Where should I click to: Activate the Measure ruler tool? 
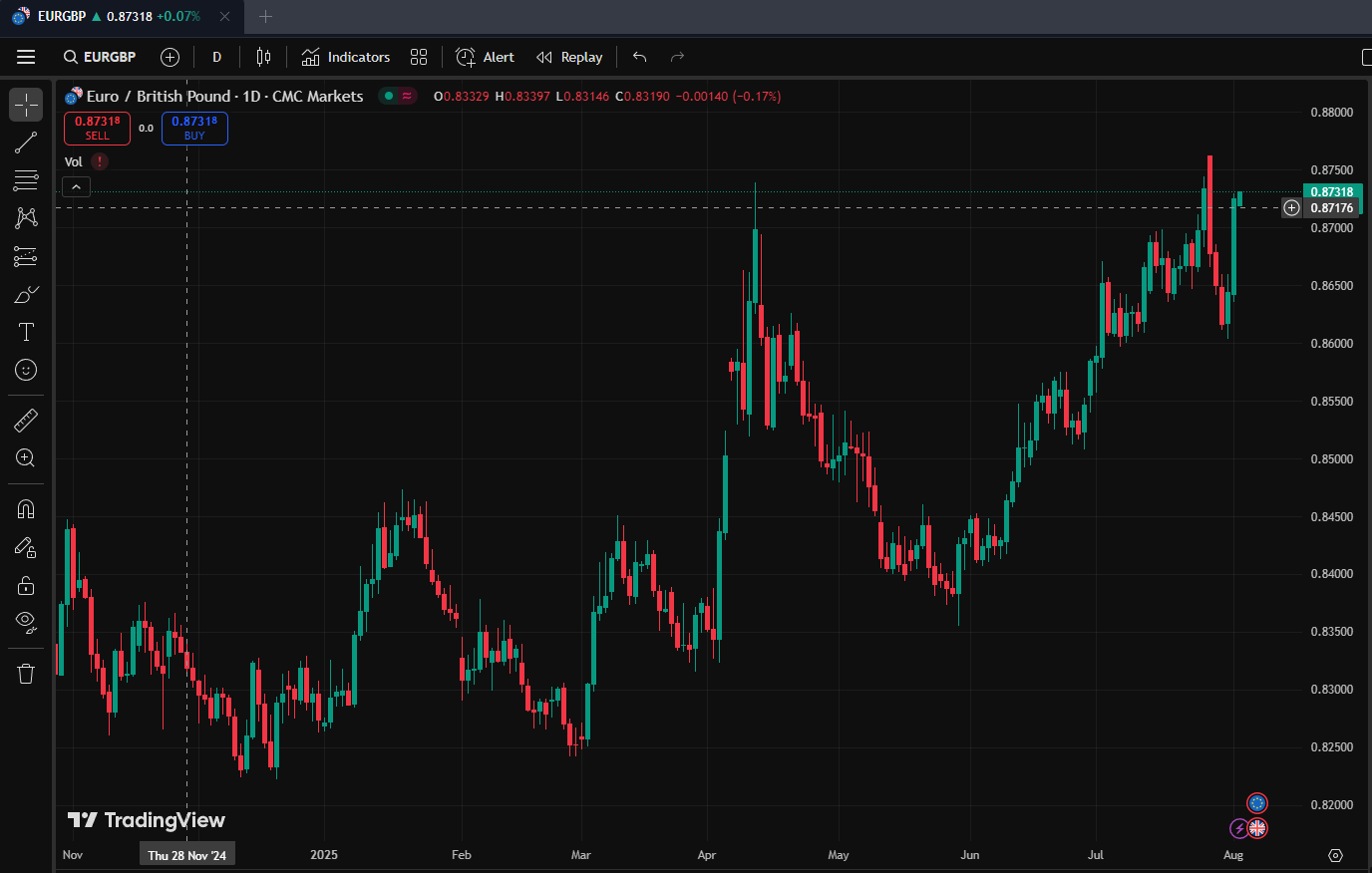(26, 419)
